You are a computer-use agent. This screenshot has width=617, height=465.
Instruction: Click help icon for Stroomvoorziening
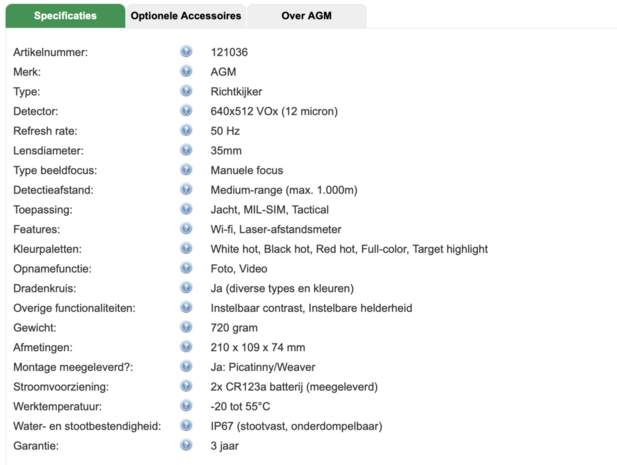186,386
